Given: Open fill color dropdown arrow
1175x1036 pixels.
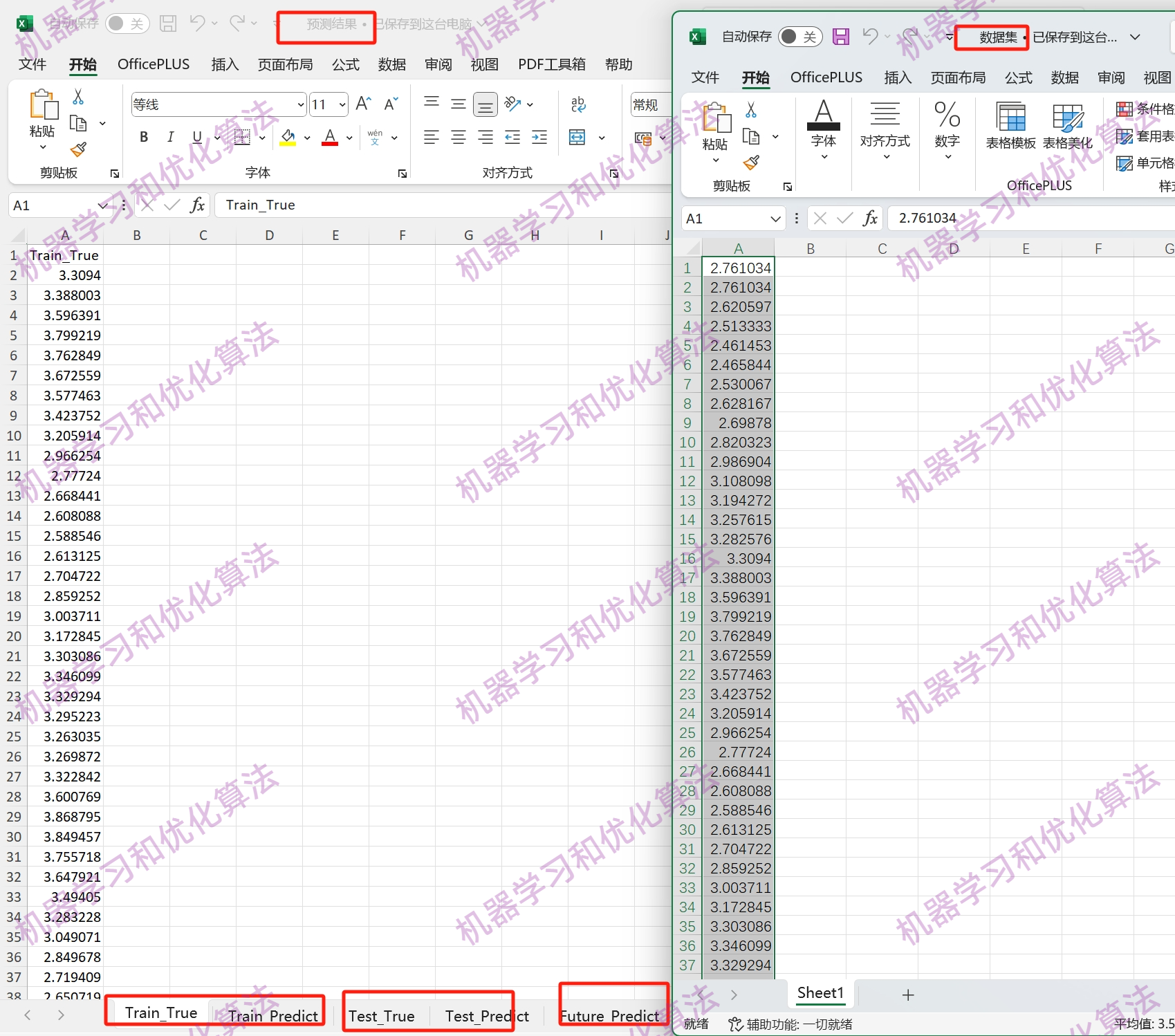Looking at the screenshot, I should [x=307, y=138].
